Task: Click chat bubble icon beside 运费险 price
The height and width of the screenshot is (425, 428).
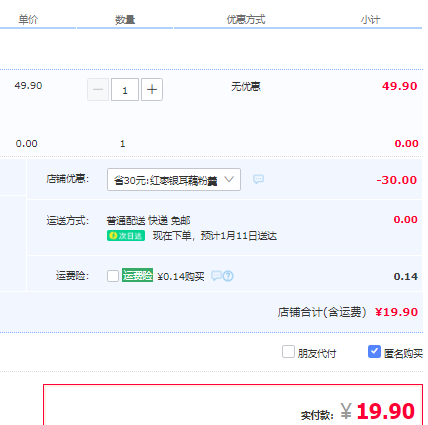Action: [x=216, y=276]
